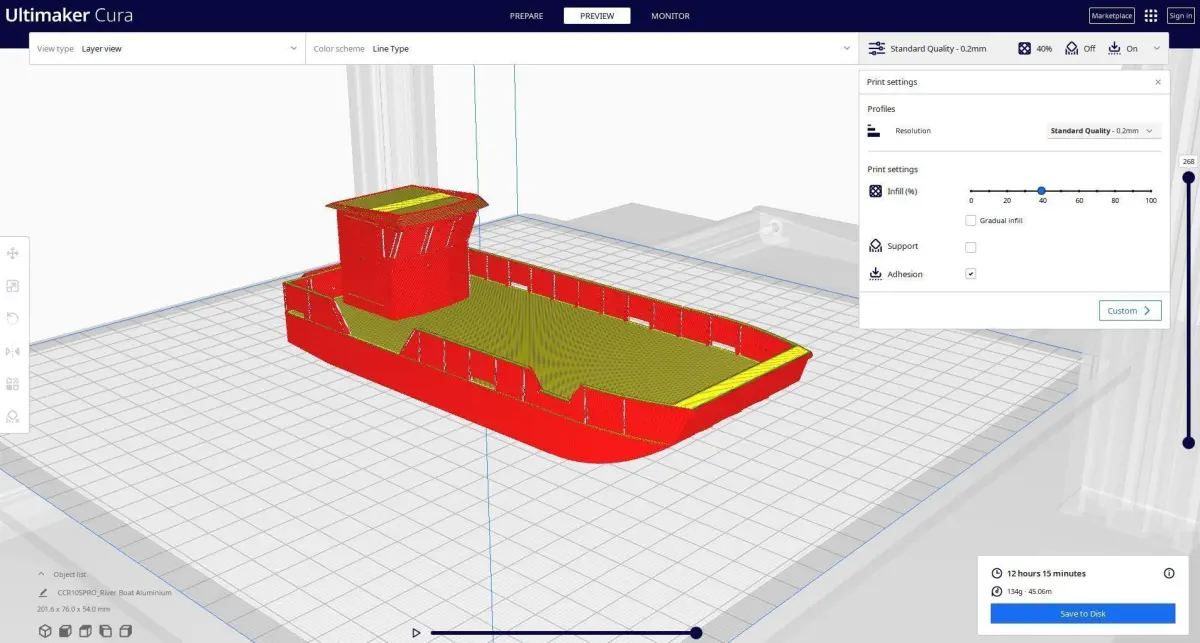Viewport: 1200px width, 643px height.
Task: Click the upper layer slider handle
Action: tap(1189, 178)
